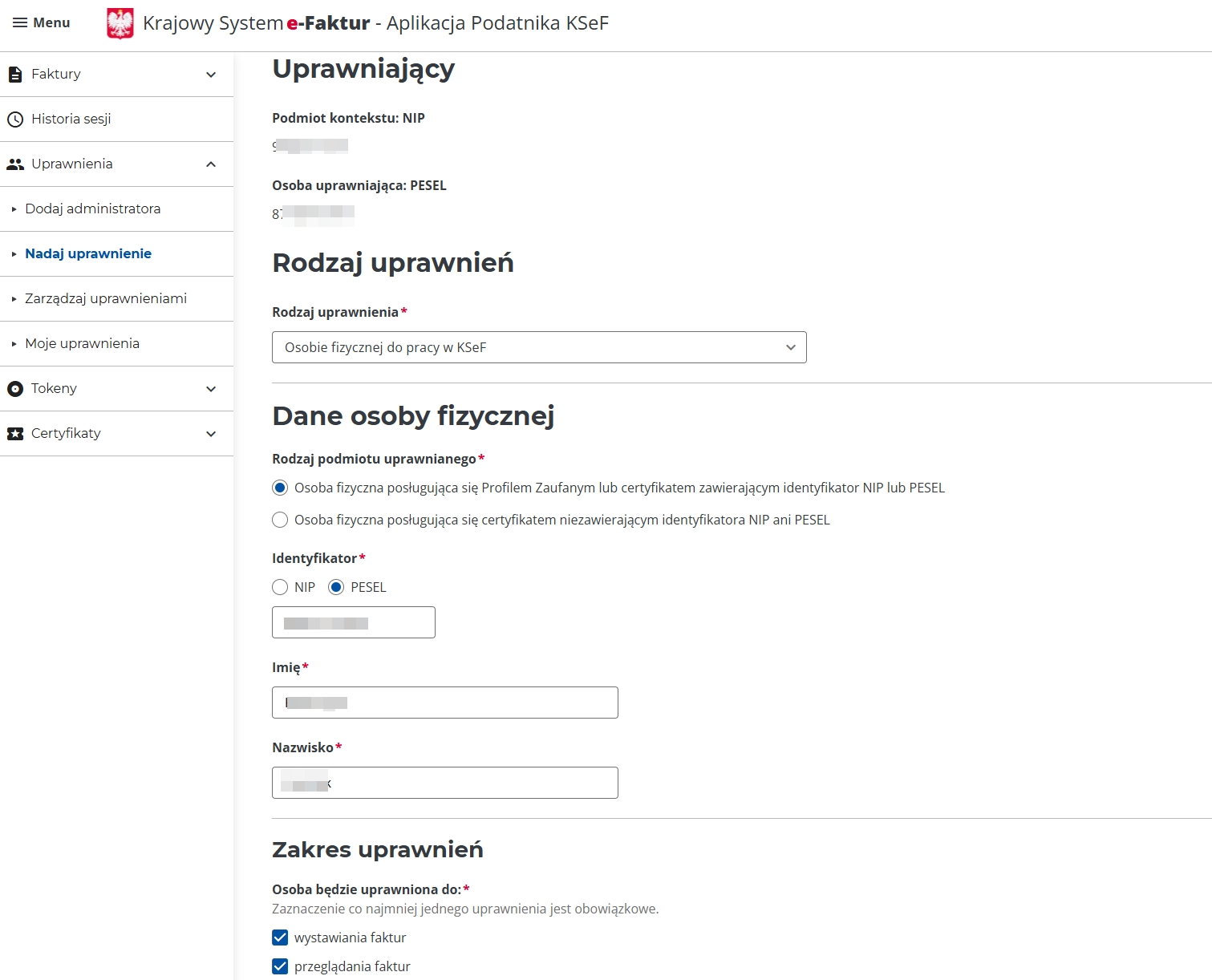Open the Rodzaj uprawnienia dropdown
This screenshot has width=1212, height=980.
click(x=539, y=347)
